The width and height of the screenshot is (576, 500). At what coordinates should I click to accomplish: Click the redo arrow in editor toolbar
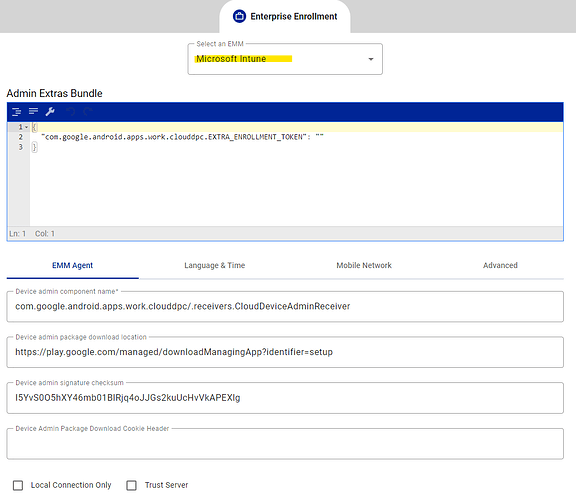tap(88, 111)
